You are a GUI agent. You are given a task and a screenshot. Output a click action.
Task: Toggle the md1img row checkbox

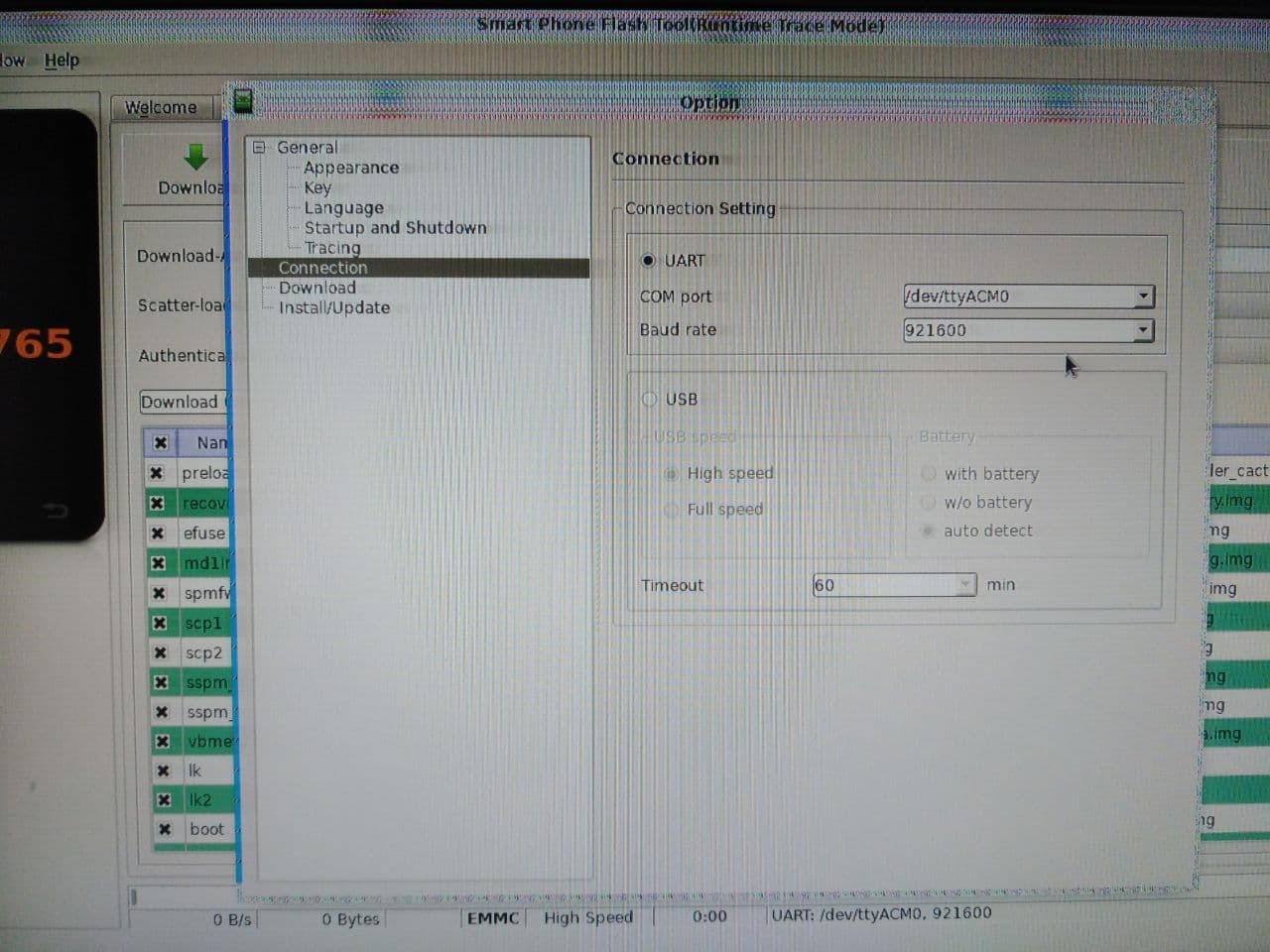point(158,563)
